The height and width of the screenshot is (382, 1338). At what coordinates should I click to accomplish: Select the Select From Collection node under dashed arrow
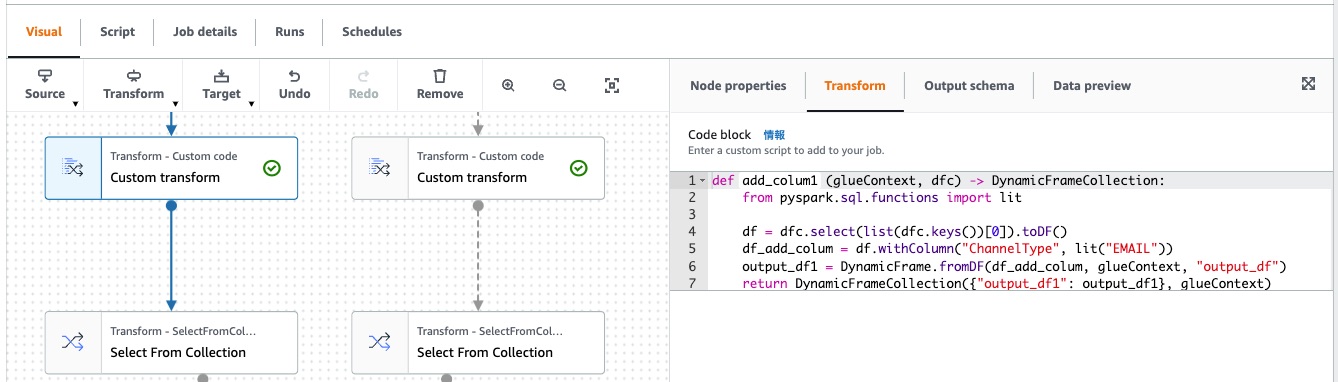point(478,343)
